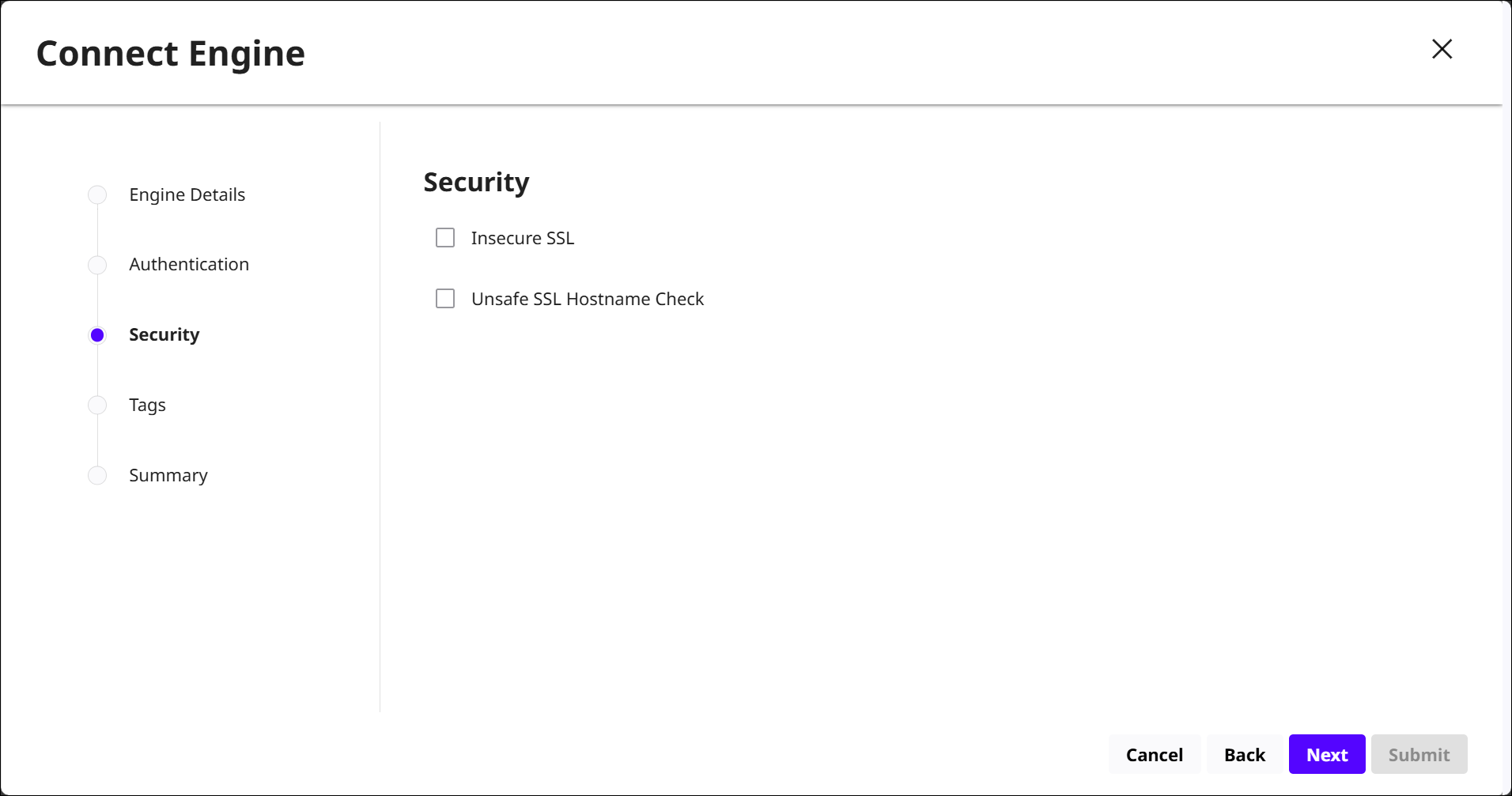
Task: Click the Summary step circle
Action: tap(97, 475)
